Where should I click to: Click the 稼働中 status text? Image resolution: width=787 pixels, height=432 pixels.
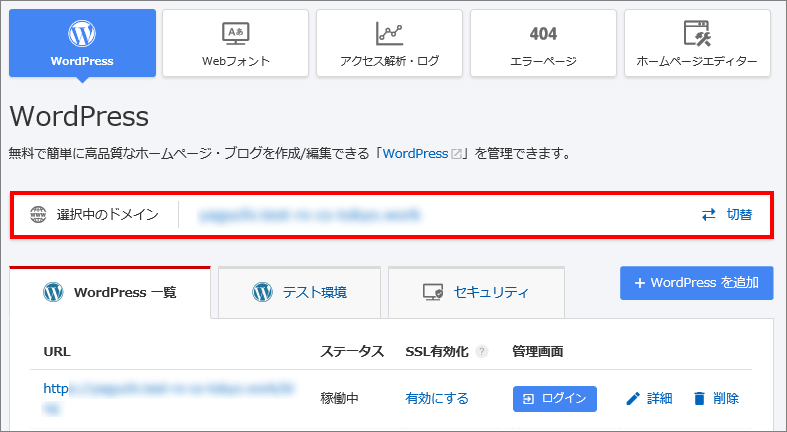[339, 398]
